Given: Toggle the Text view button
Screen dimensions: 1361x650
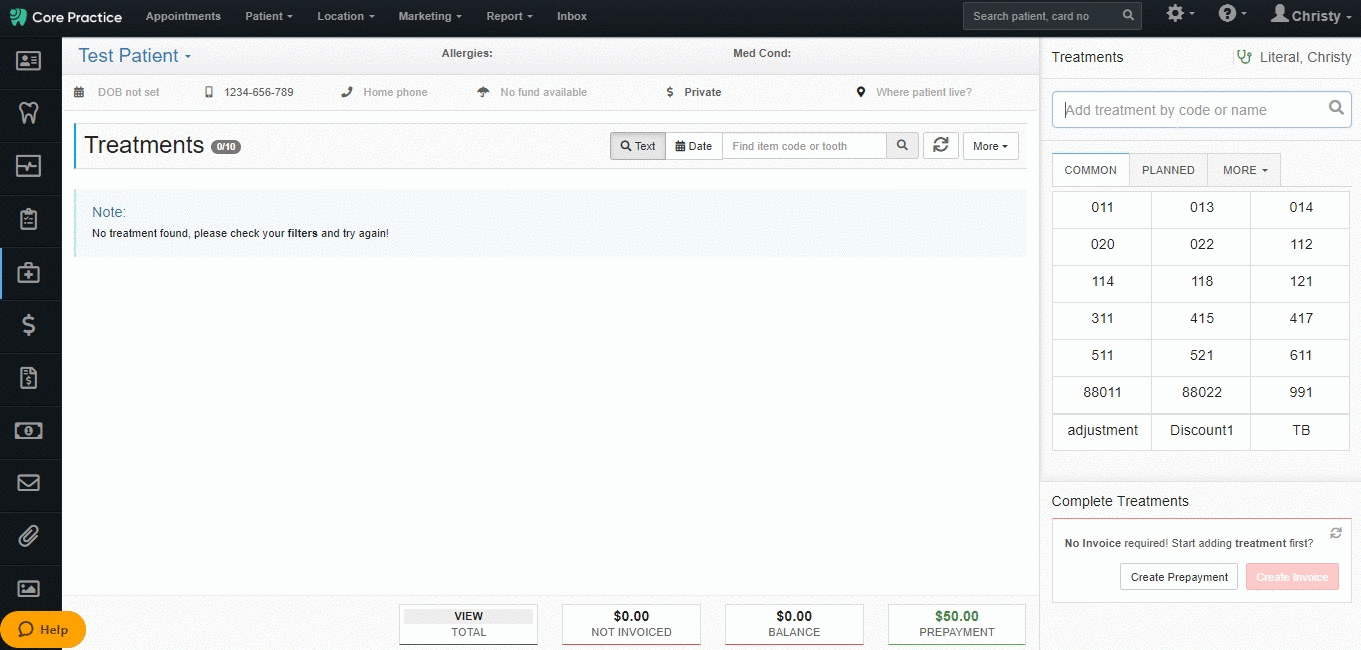Looking at the screenshot, I should pyautogui.click(x=638, y=146).
